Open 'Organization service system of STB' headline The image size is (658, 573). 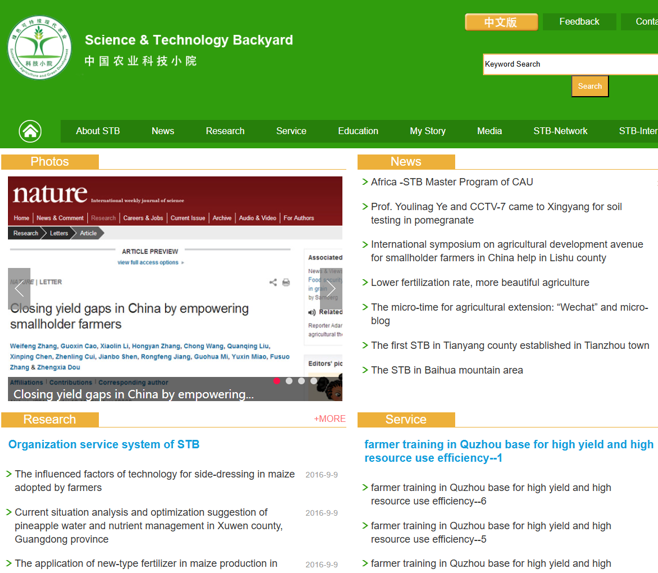click(104, 445)
